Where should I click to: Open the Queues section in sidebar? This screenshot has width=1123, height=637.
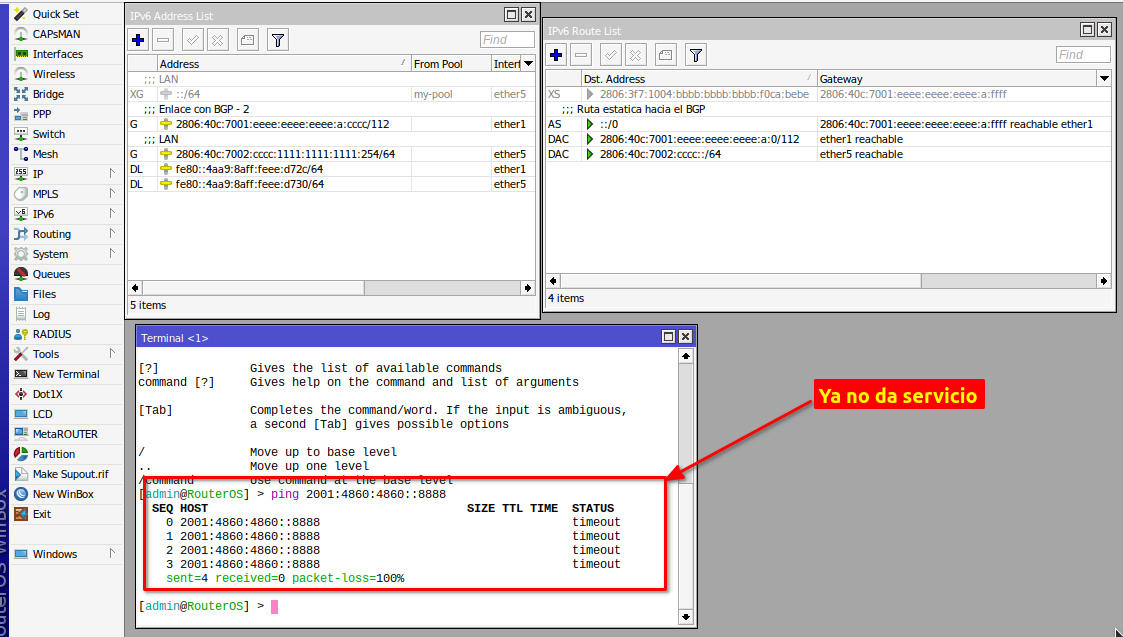[x=51, y=274]
